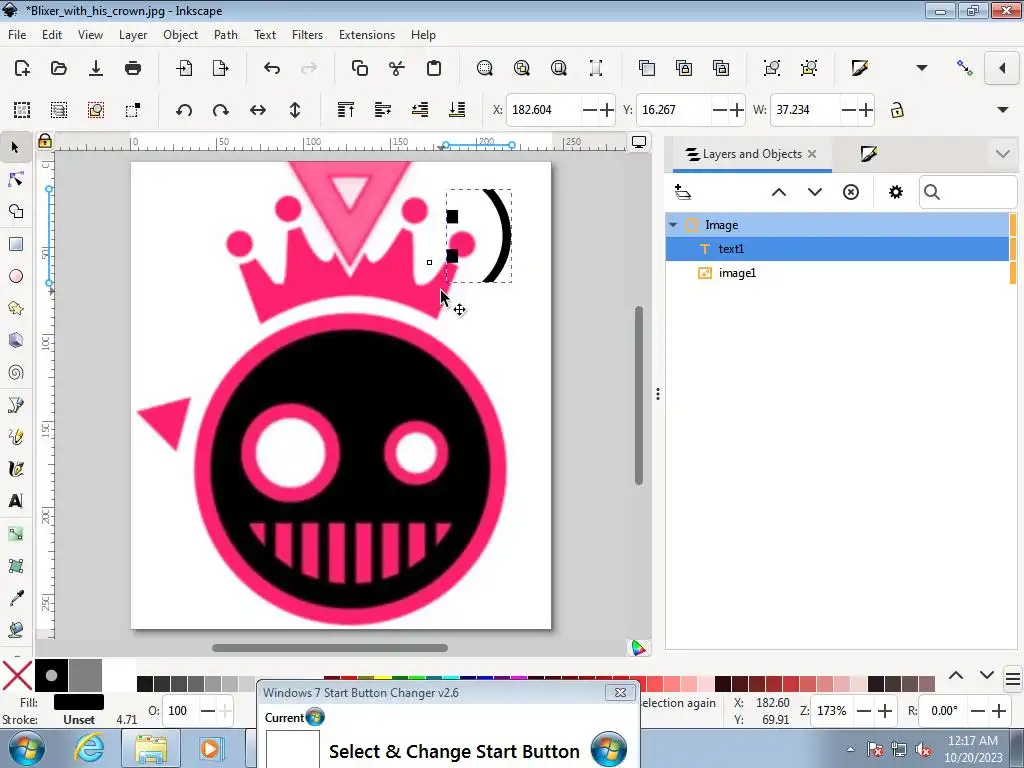Cut selection to clipboard
Image resolution: width=1024 pixels, height=768 pixels.
click(x=396, y=68)
